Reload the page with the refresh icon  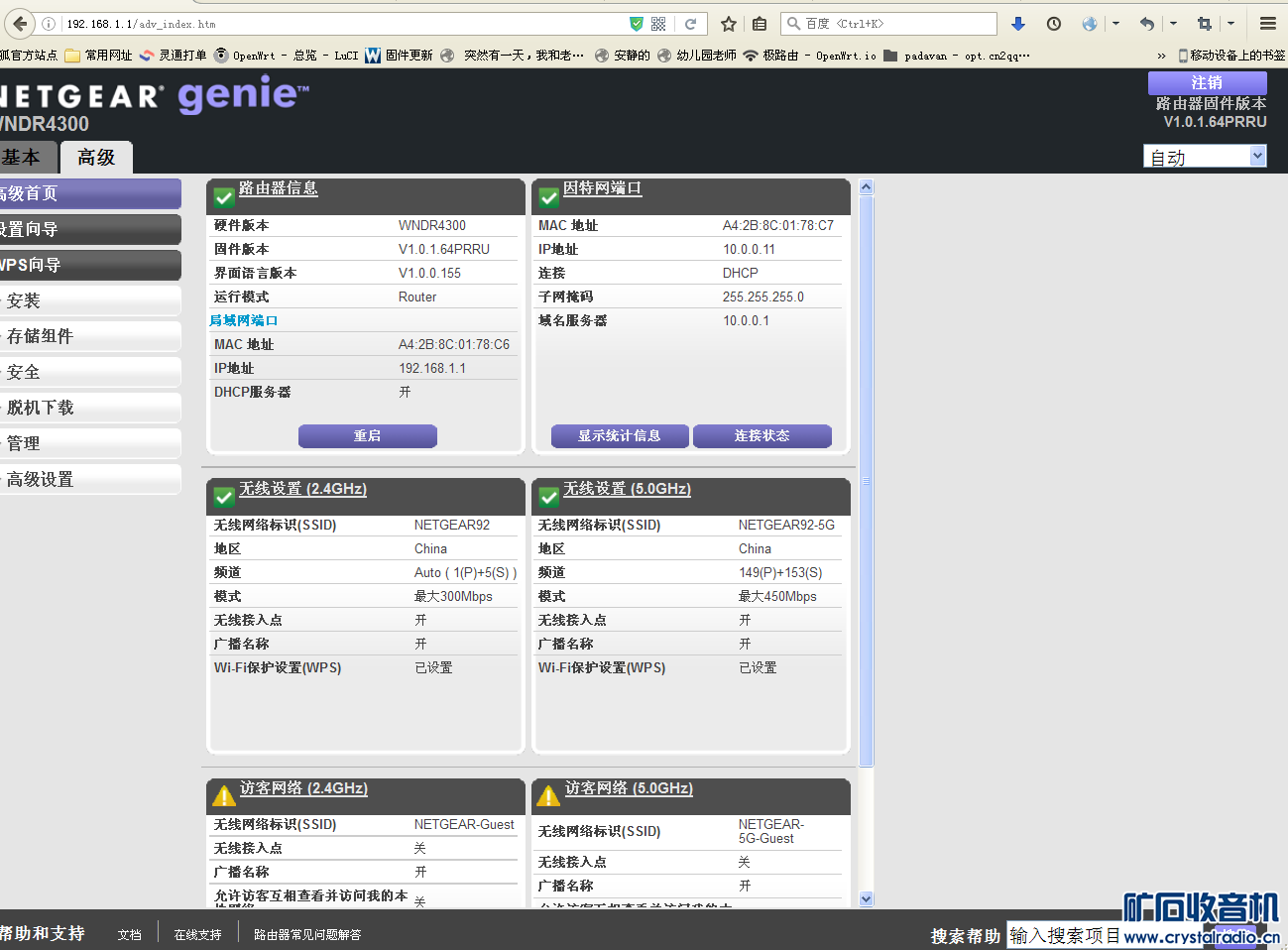click(691, 24)
